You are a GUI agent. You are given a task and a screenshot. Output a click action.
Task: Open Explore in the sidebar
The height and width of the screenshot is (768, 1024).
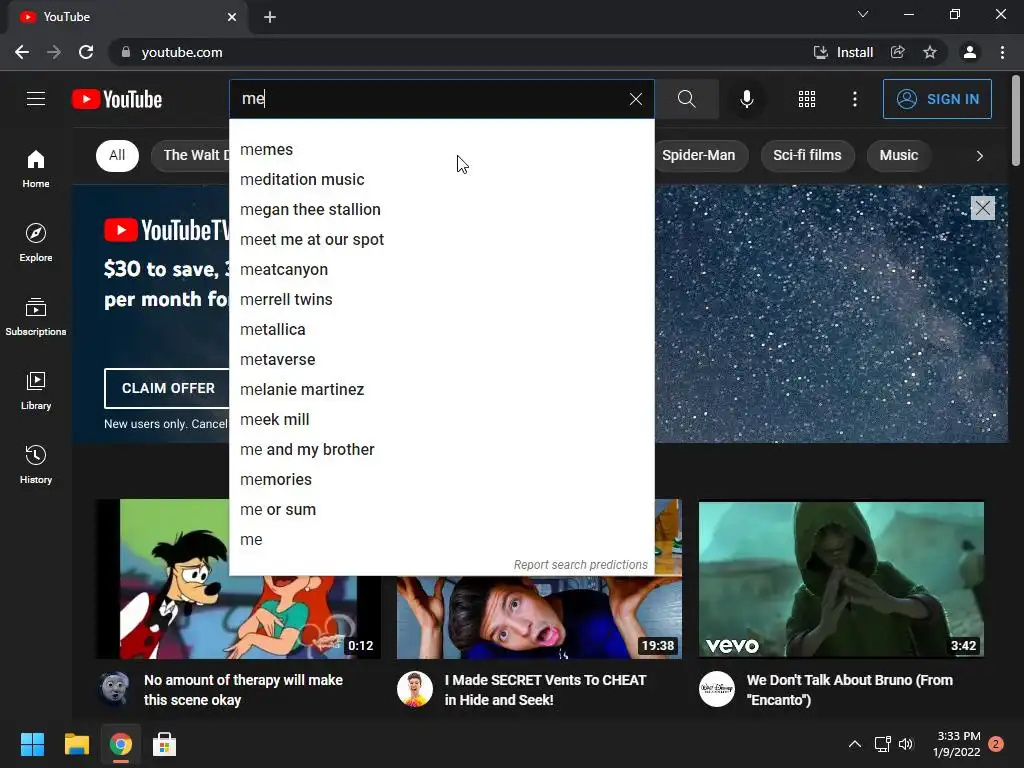[x=36, y=242]
